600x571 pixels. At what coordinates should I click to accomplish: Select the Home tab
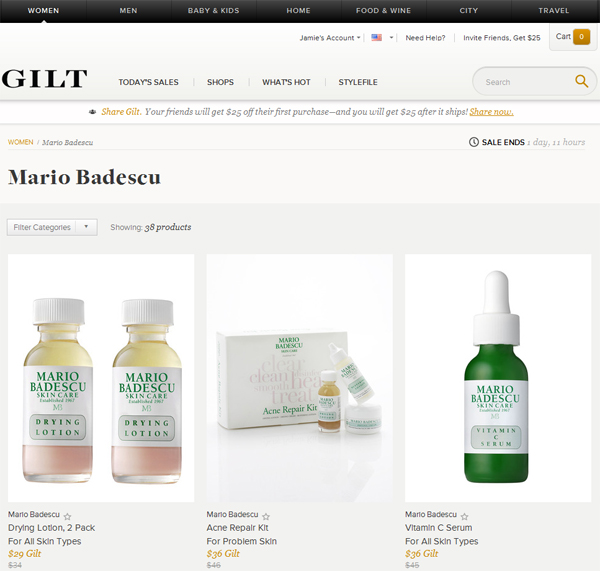coord(298,11)
